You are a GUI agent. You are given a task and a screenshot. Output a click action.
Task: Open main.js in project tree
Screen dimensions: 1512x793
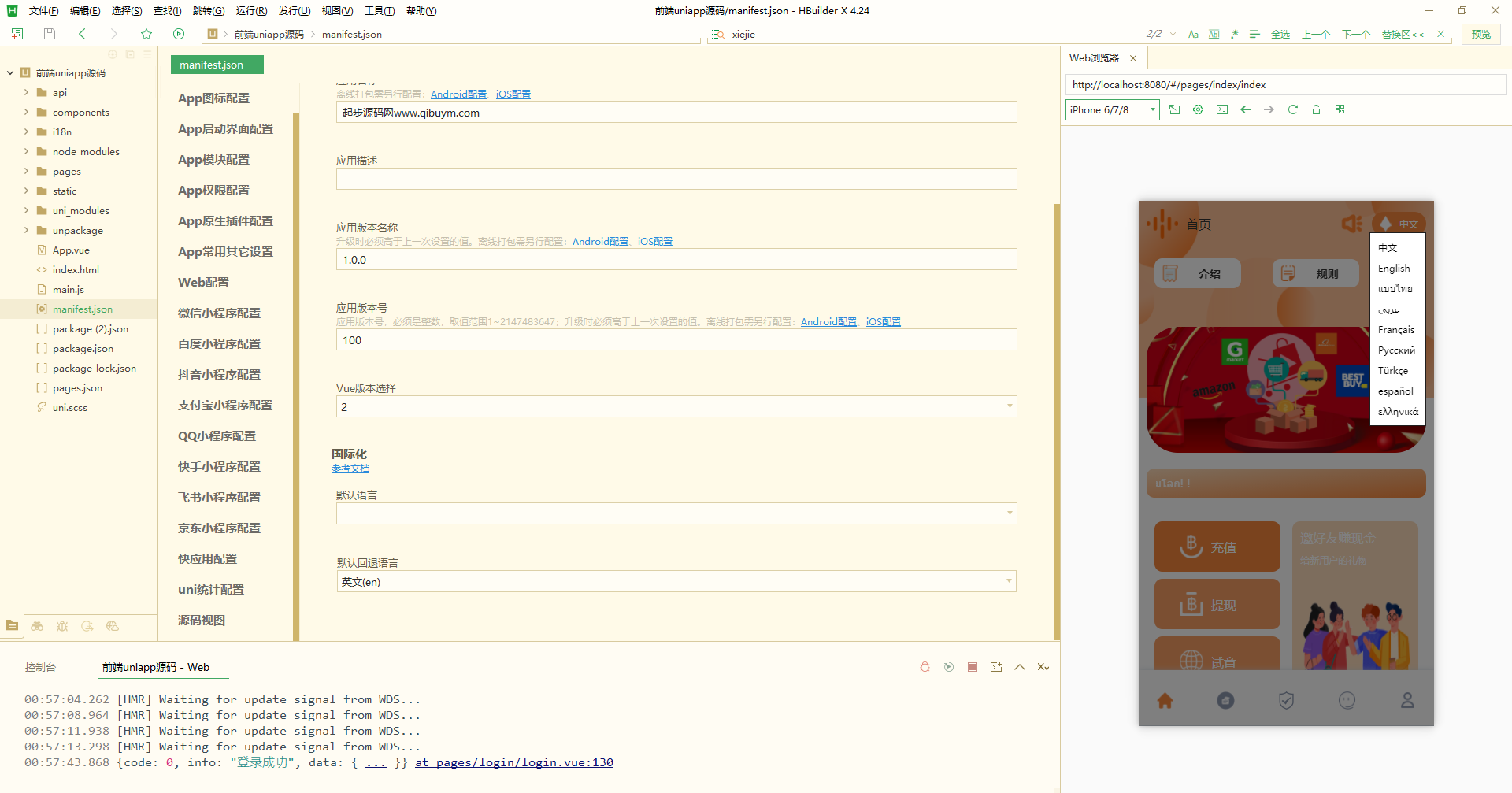(x=68, y=289)
